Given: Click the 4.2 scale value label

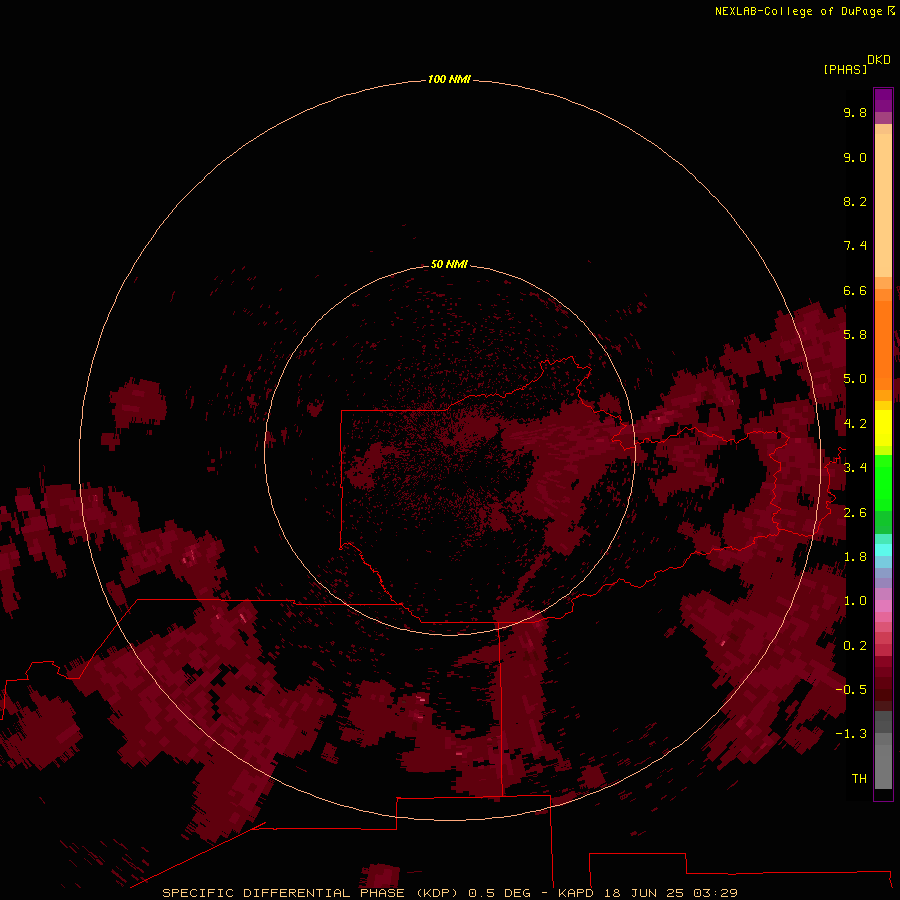Looking at the screenshot, I should (855, 424).
